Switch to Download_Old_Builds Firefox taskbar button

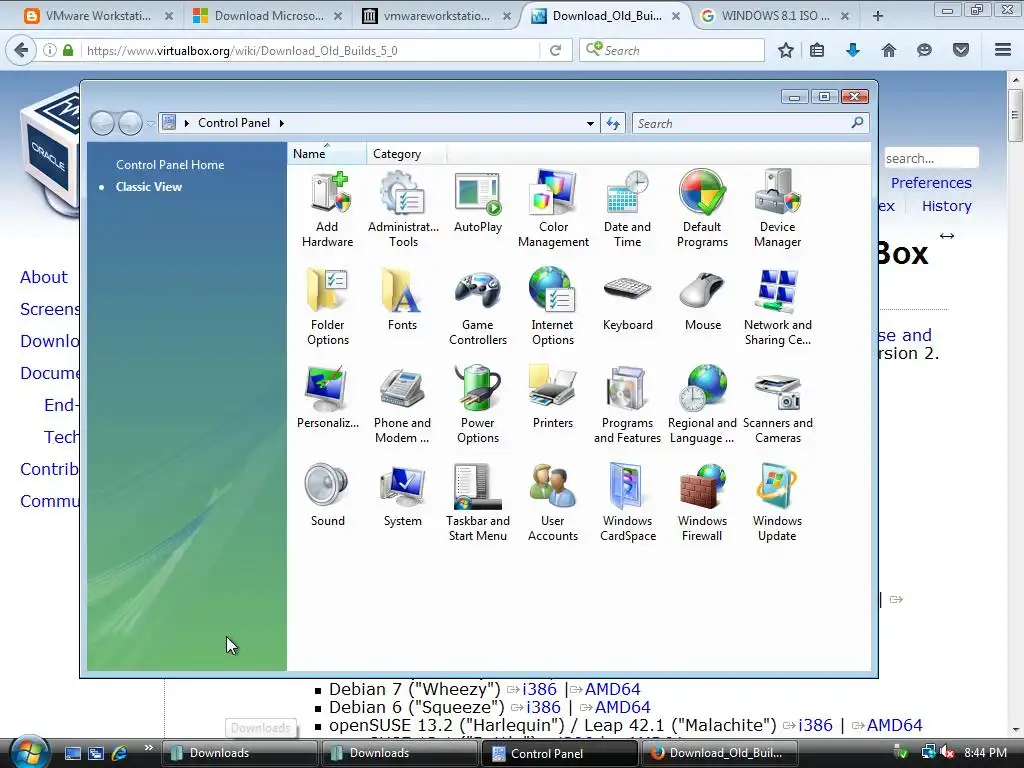pos(722,753)
